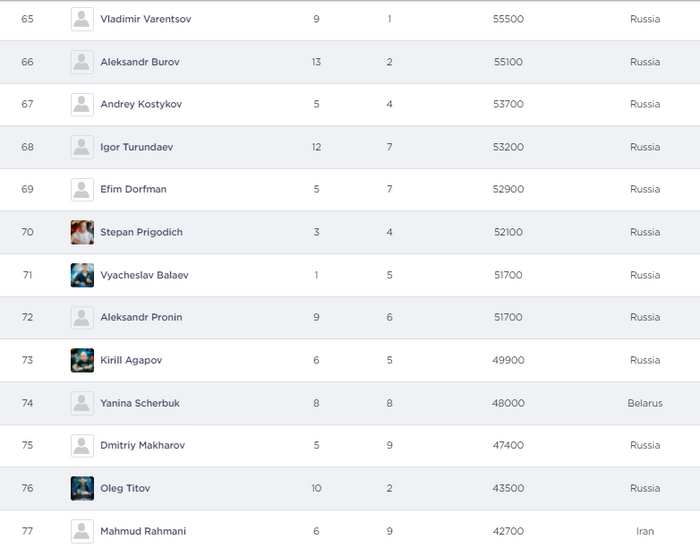Click Aleksandr Burov's default avatar icon
This screenshot has height=548, width=700.
pos(82,62)
